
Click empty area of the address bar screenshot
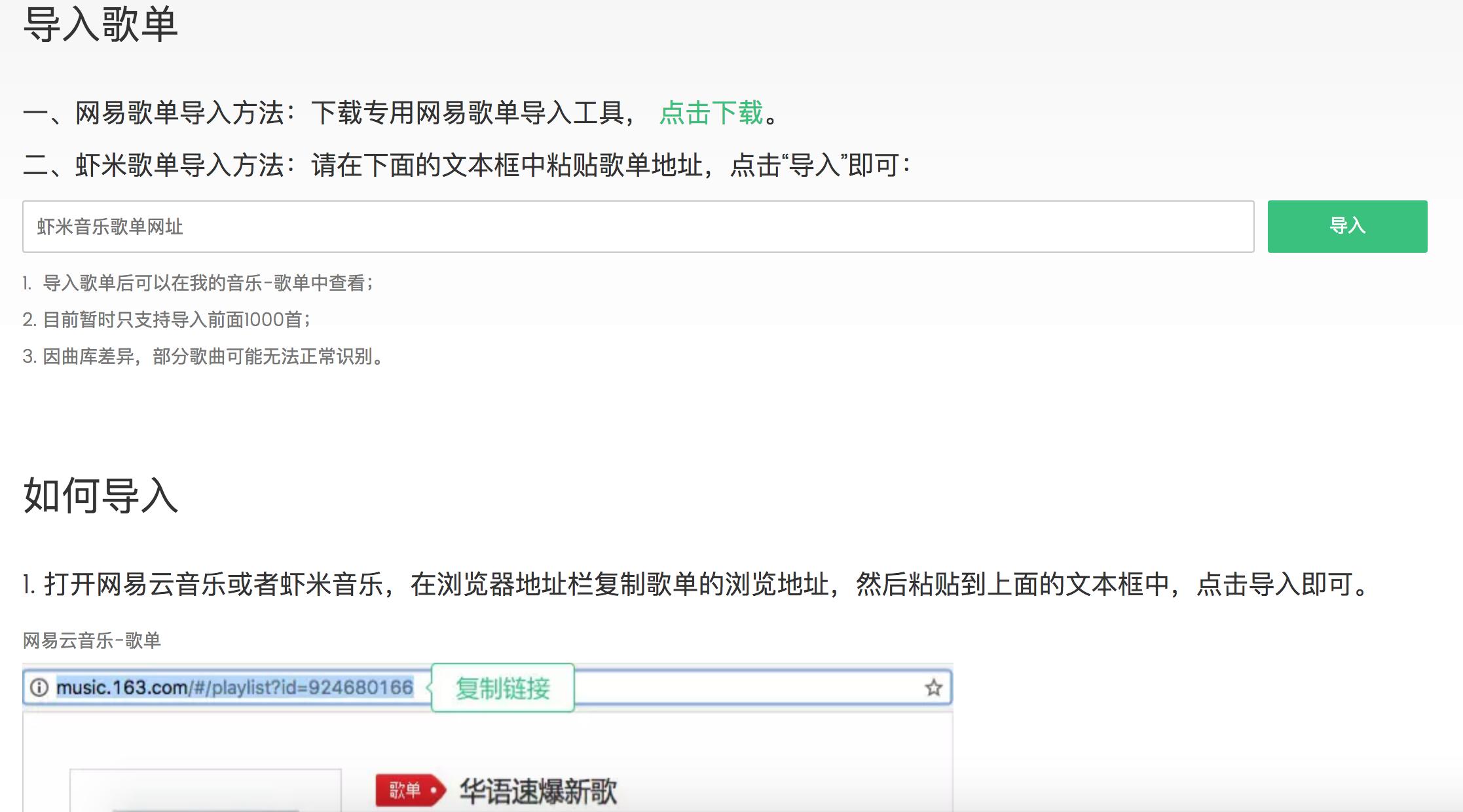pyautogui.click(x=747, y=688)
